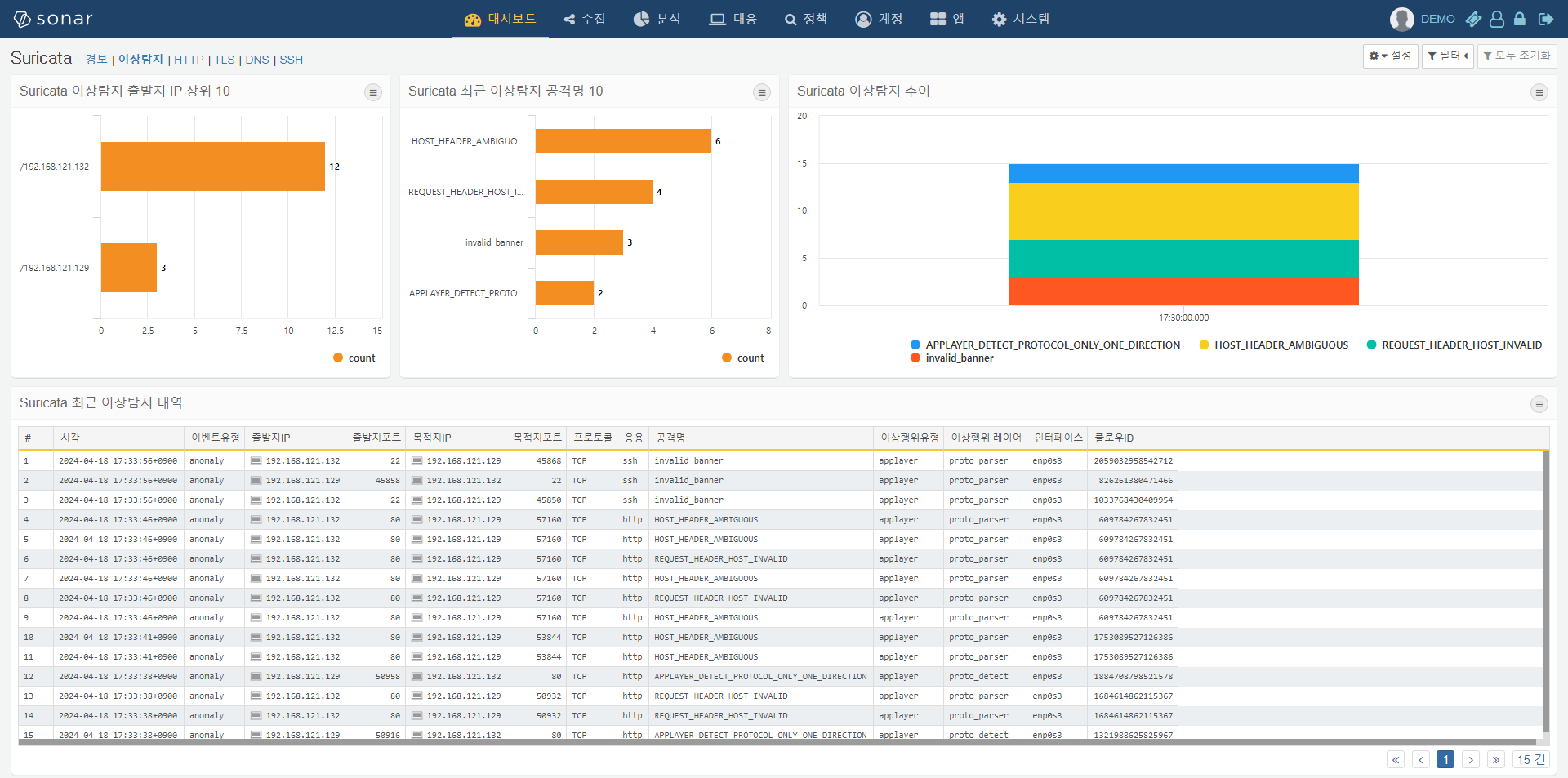This screenshot has height=778, width=1568.
Task: Toggle HOST_HEADER_AMBIGUOUS legend series in trend chart
Action: click(1273, 345)
